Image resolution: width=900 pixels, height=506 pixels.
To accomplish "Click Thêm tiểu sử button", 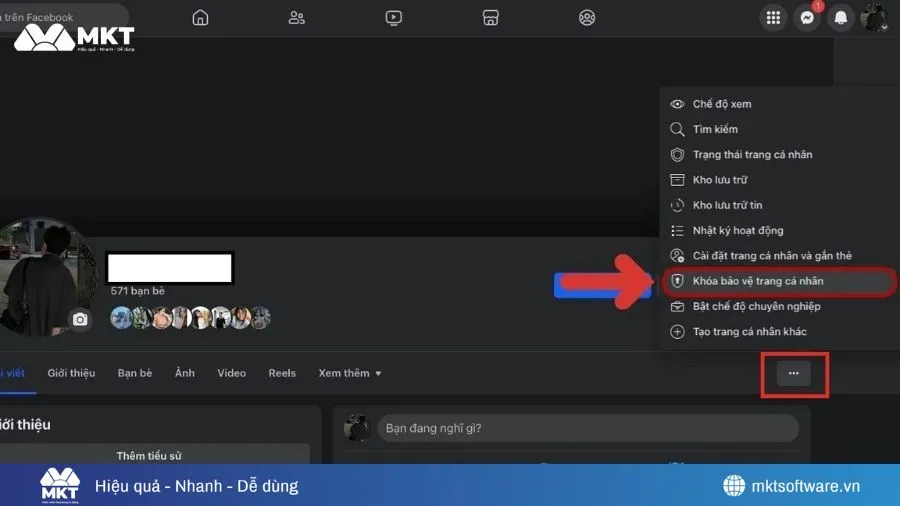I will [149, 456].
